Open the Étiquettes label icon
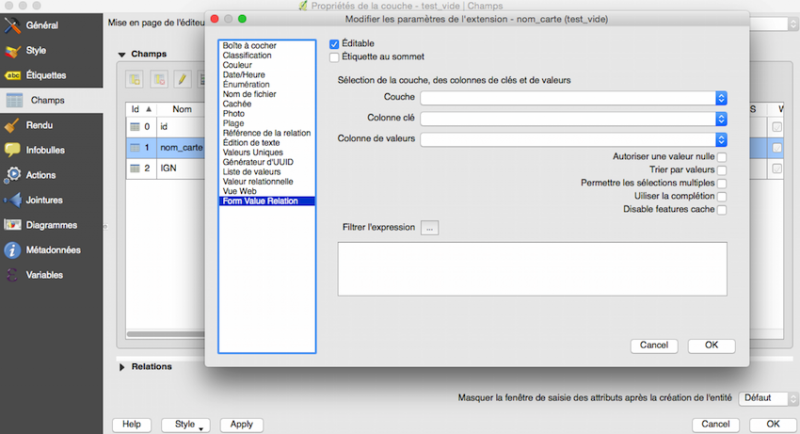Screen dimensions: 800x434 13,75
